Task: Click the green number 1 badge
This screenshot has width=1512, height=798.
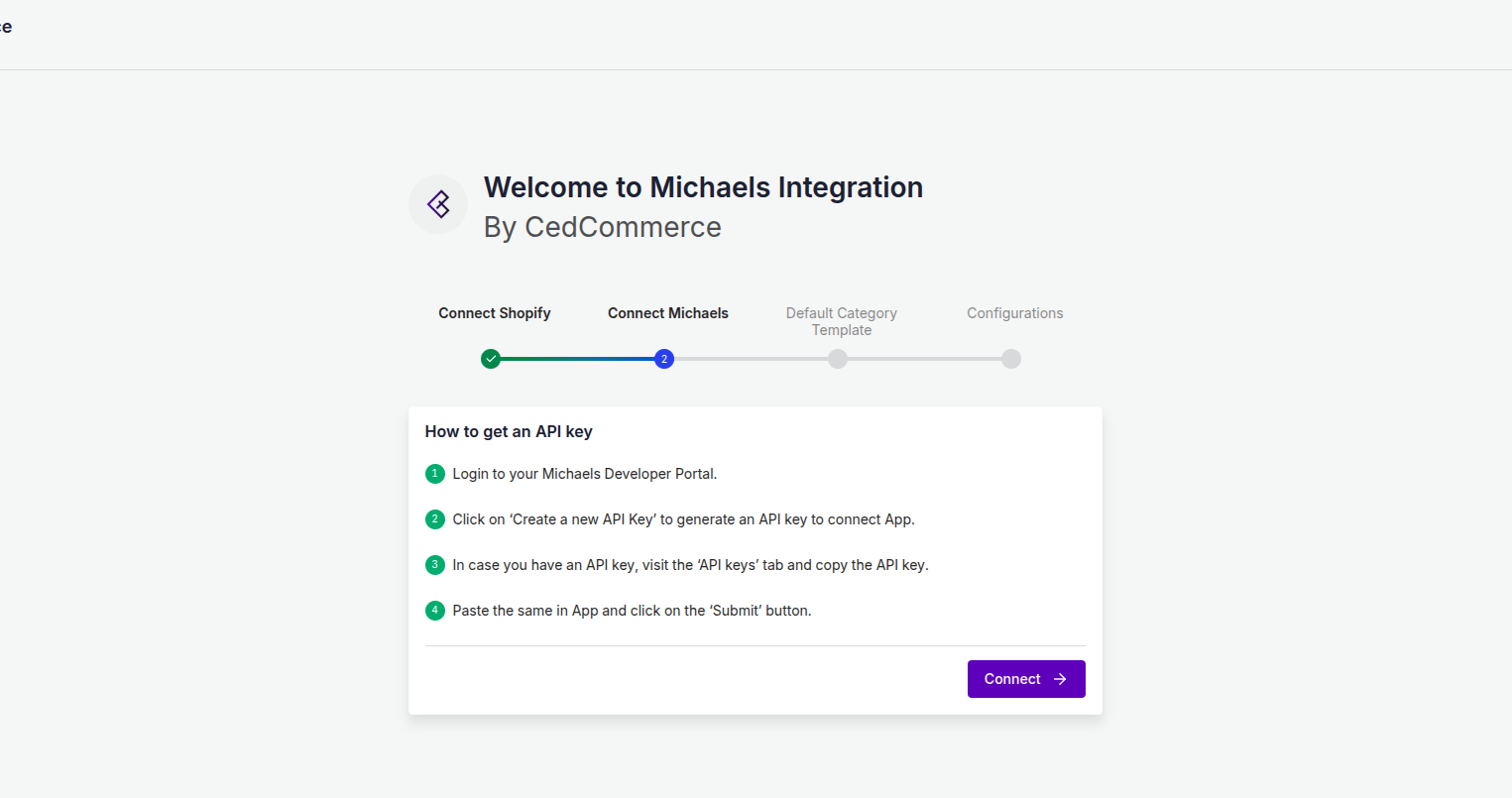Action: [x=434, y=474]
